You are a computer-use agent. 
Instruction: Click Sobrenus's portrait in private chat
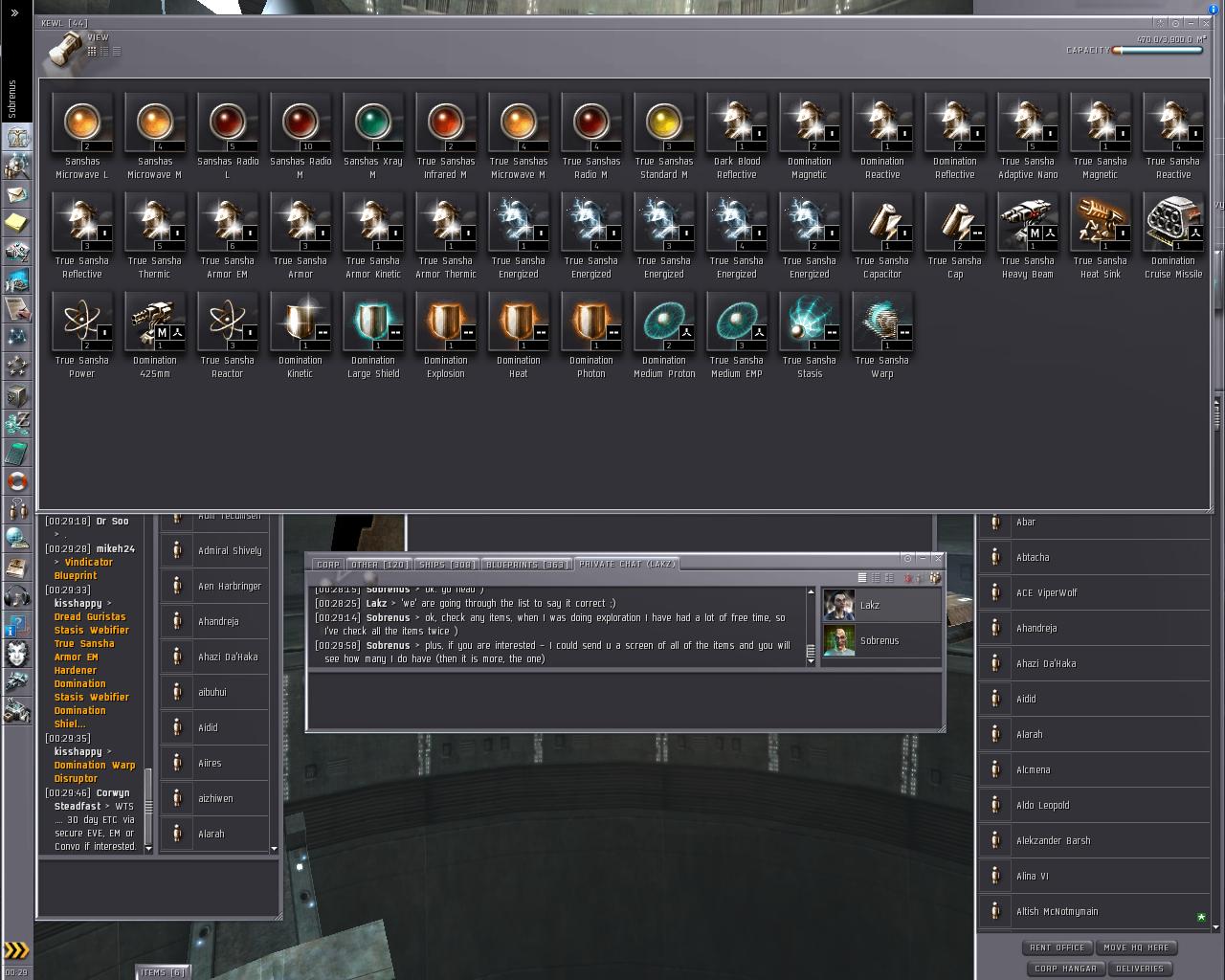point(839,641)
